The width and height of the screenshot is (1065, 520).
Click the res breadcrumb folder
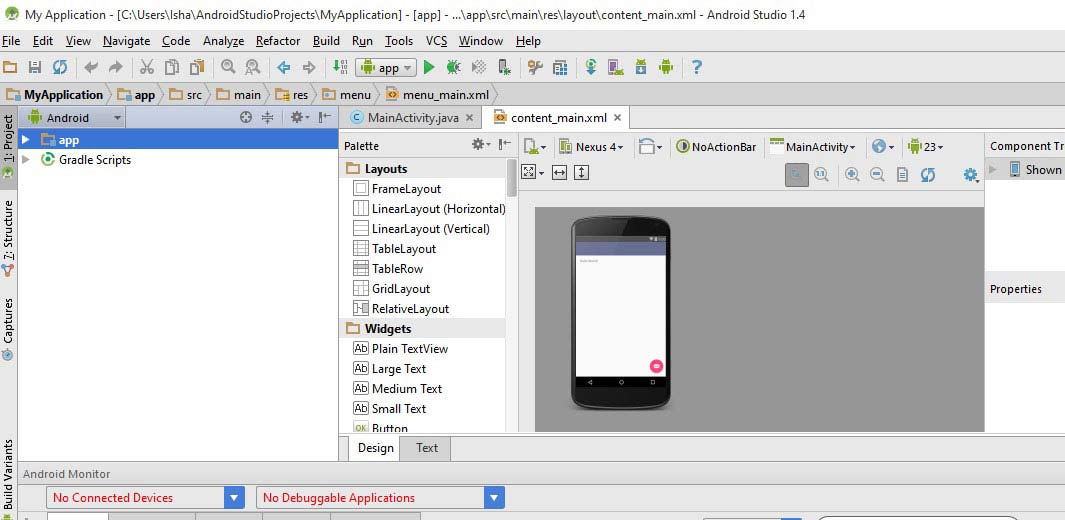[x=292, y=94]
